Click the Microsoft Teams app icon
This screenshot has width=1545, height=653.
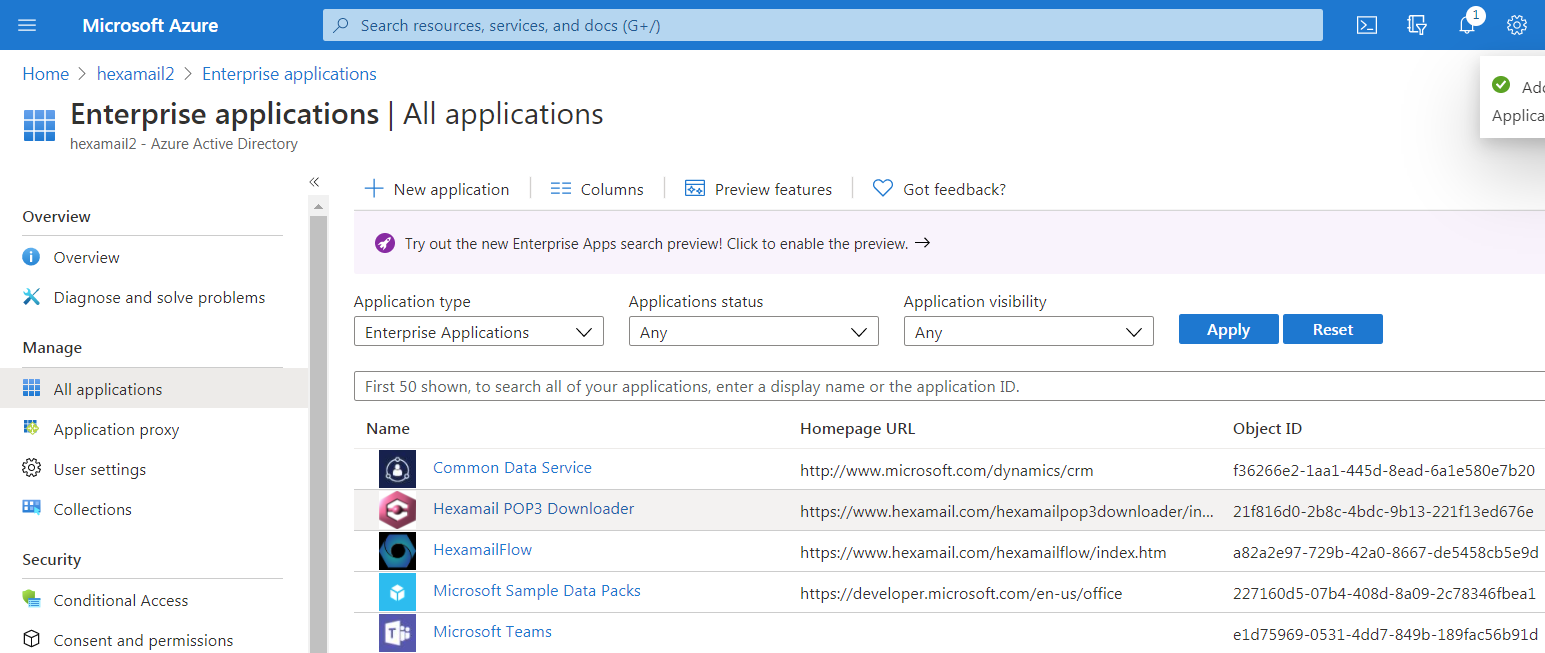[397, 633]
